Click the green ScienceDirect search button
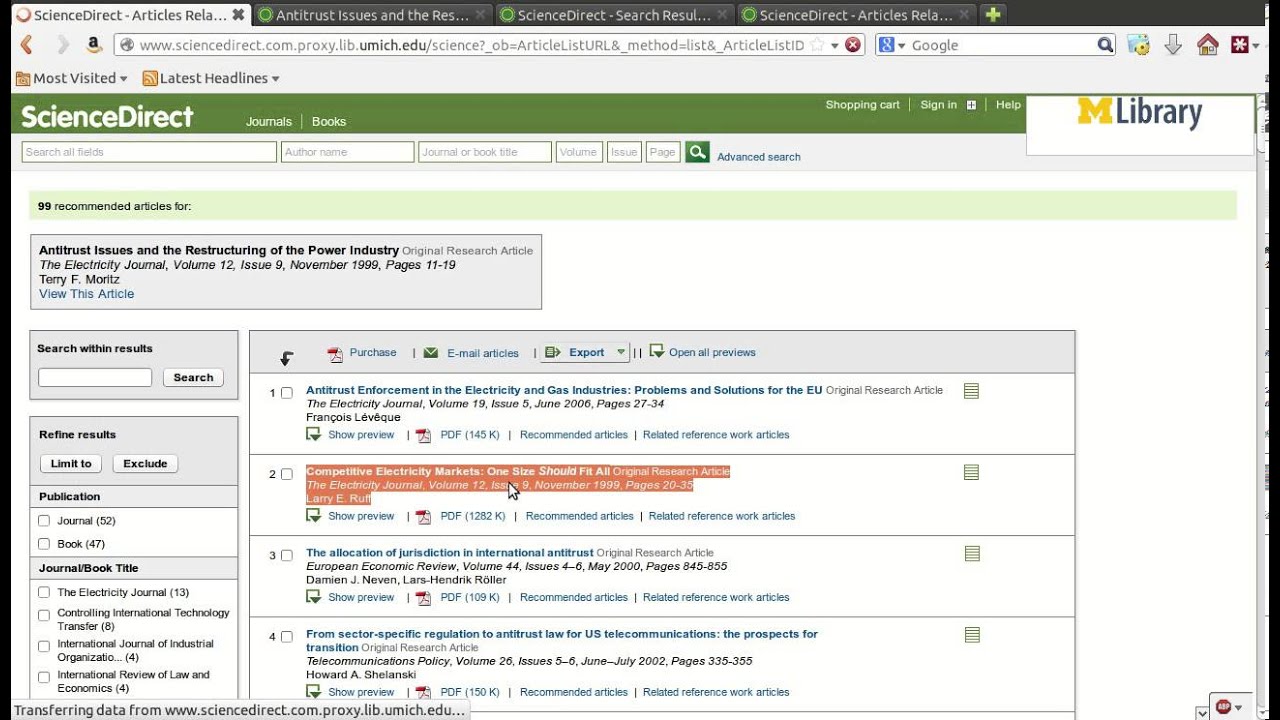 pyautogui.click(x=697, y=152)
